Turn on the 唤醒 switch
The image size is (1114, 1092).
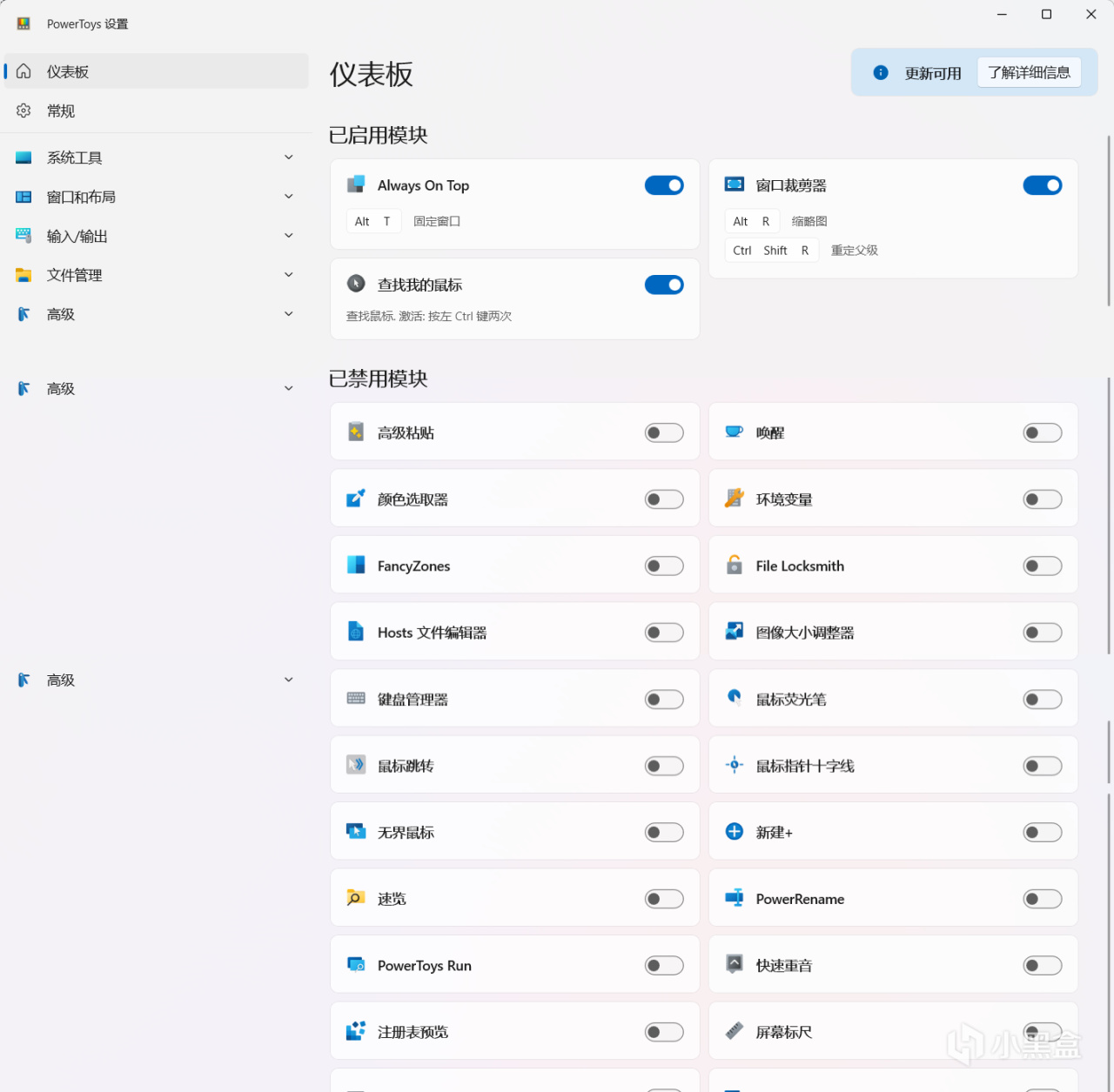pos(1043,432)
